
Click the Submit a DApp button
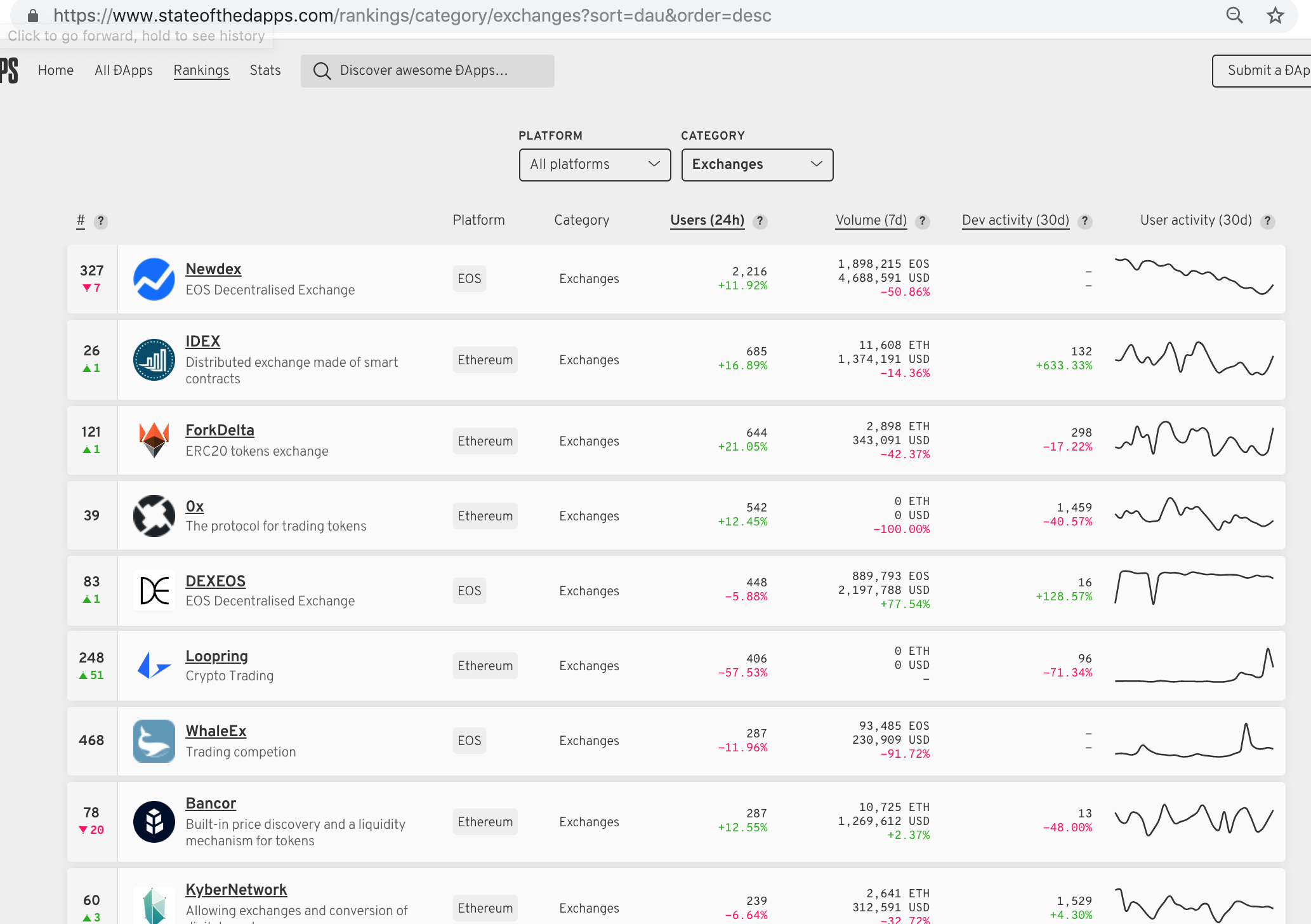pyautogui.click(x=1262, y=70)
